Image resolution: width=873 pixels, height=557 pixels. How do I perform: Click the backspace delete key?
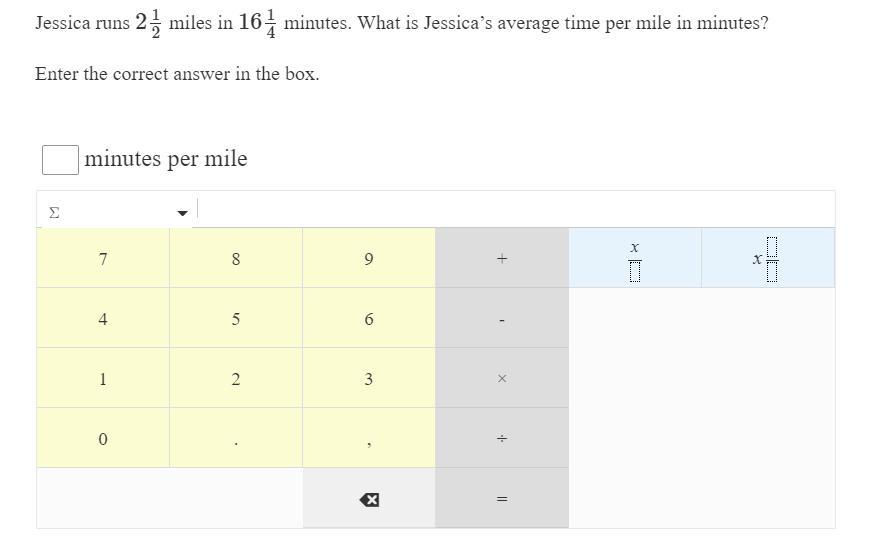click(x=369, y=499)
